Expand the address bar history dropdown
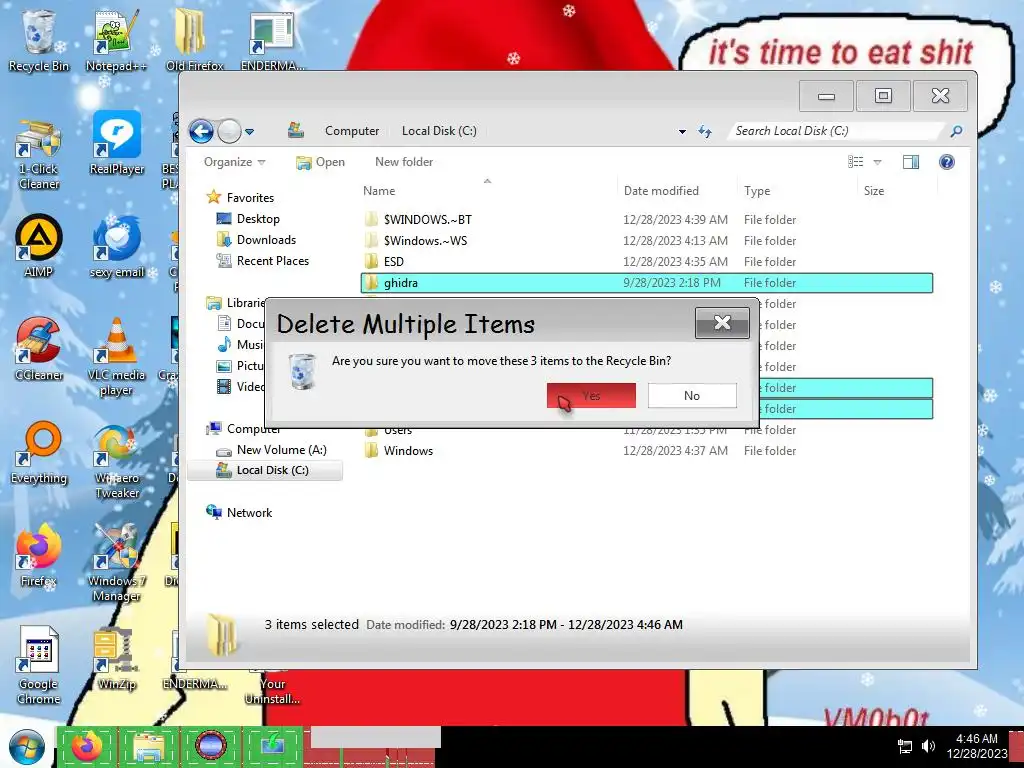Screen dimensions: 1024x768 682,131
